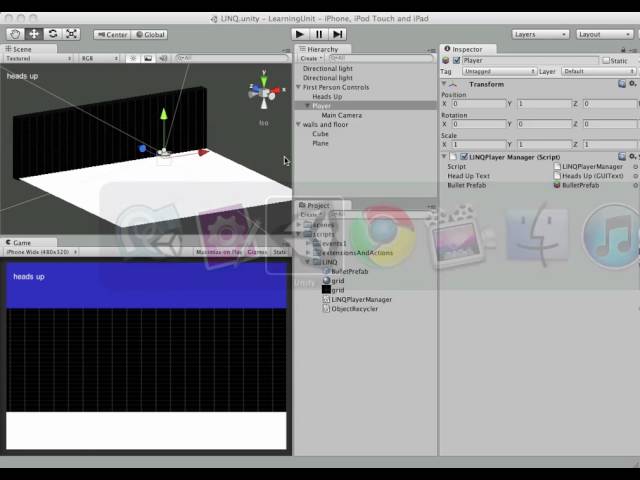The height and width of the screenshot is (480, 640).
Task: Pause the game with the Pause button
Action: pyautogui.click(x=319, y=34)
